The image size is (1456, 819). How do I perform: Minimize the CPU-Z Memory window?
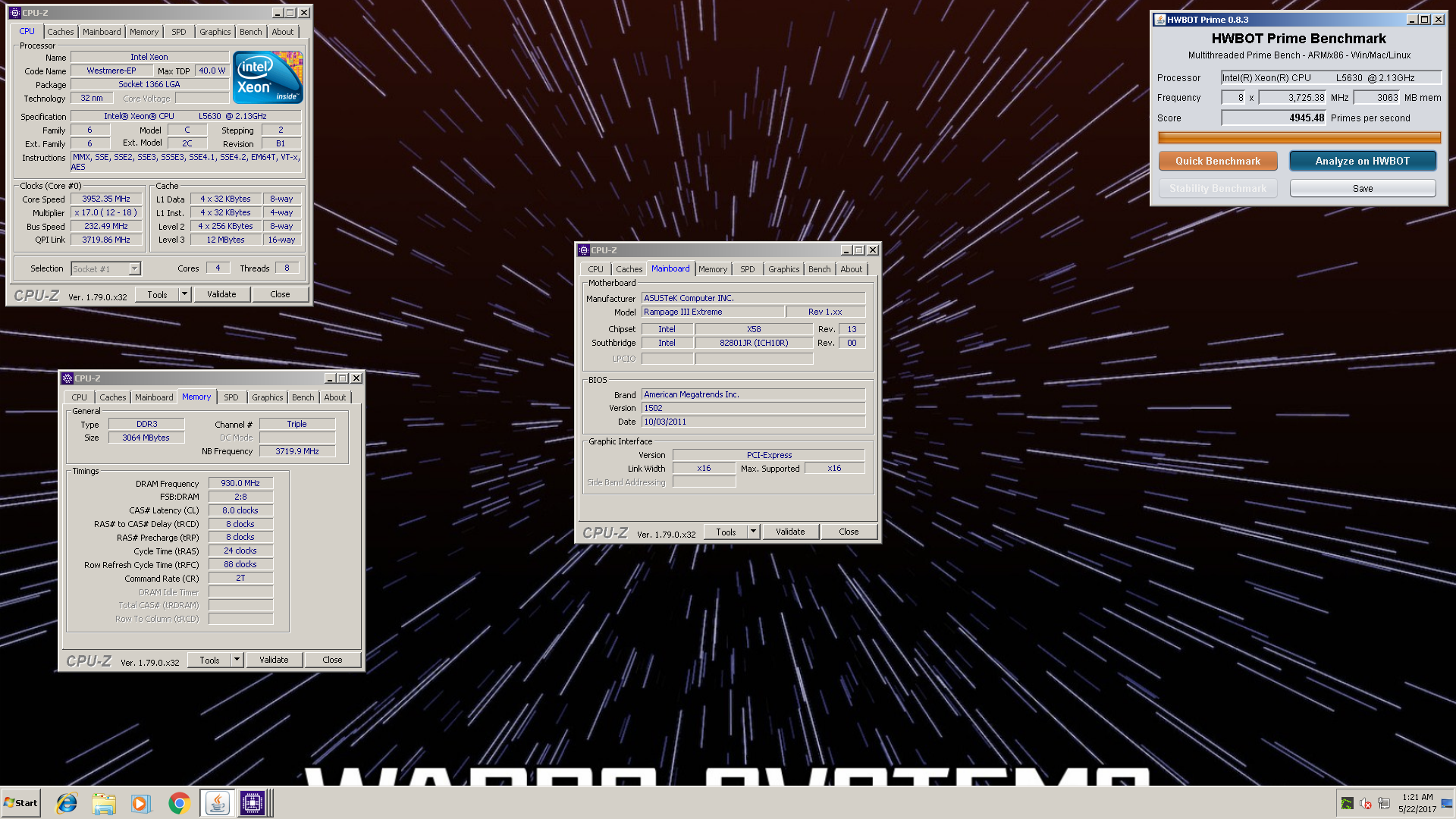(x=330, y=378)
